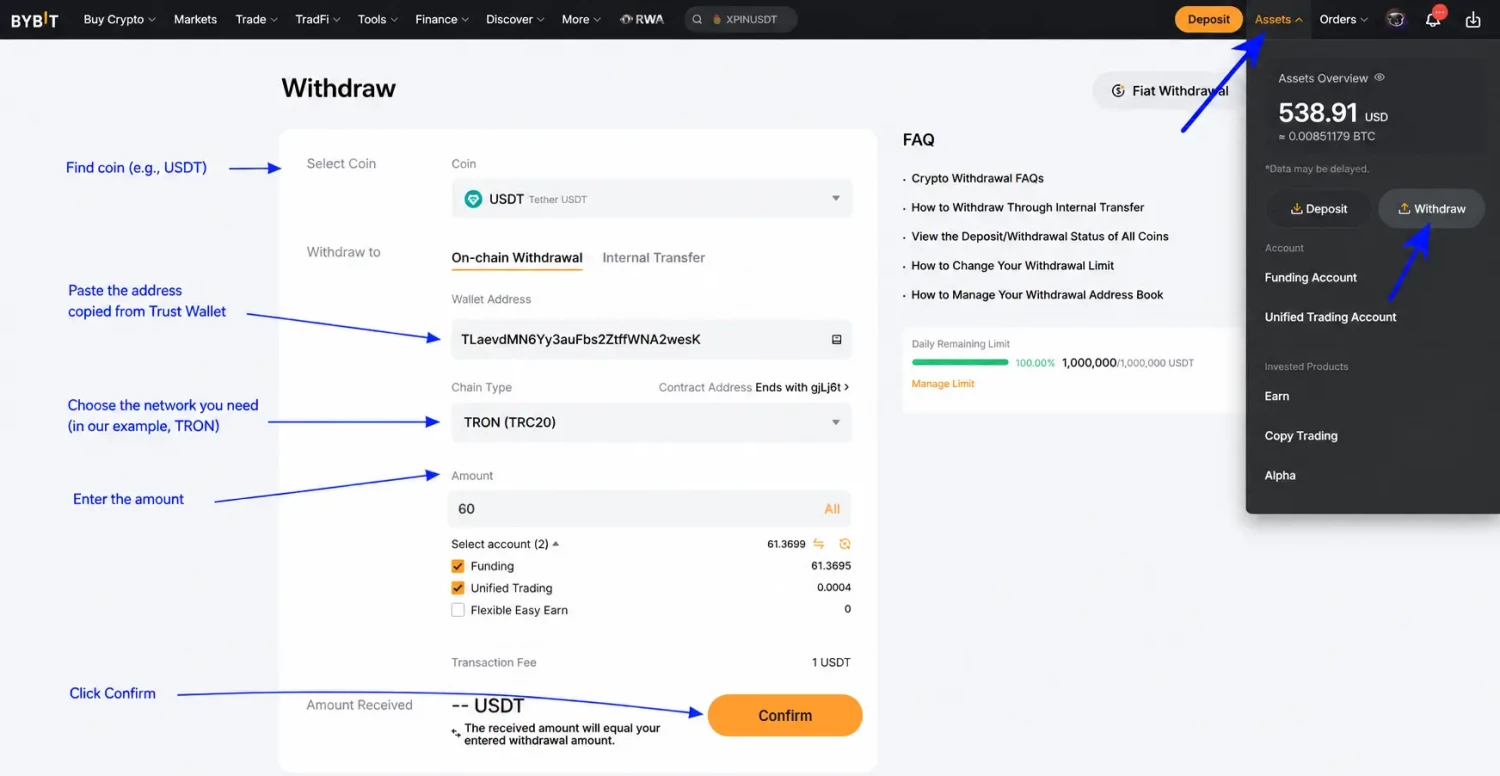Image resolution: width=1500 pixels, height=776 pixels.
Task: Click Deposit in Assets Overview panel
Action: [1318, 209]
